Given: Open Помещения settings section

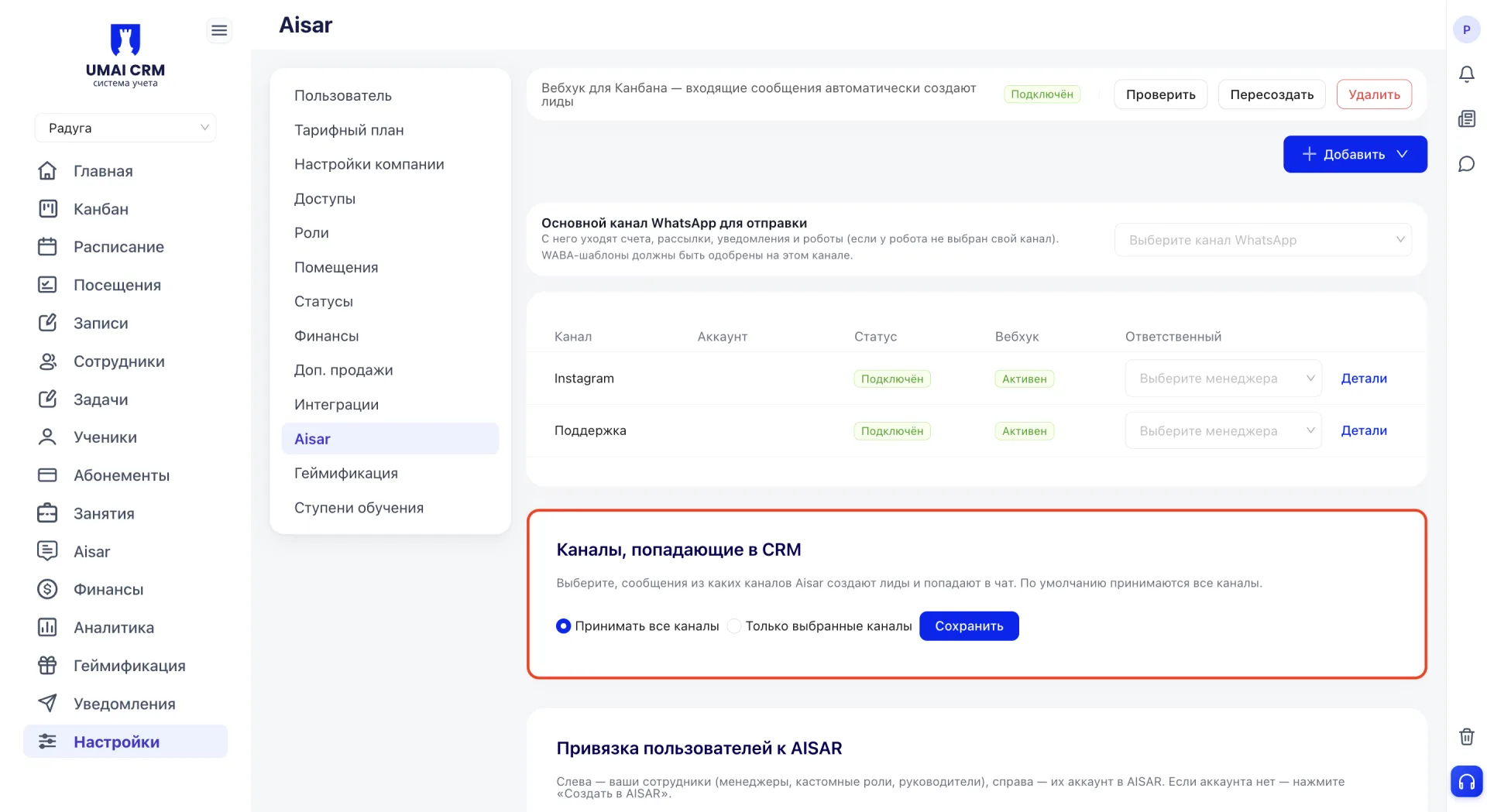Looking at the screenshot, I should click(390, 267).
